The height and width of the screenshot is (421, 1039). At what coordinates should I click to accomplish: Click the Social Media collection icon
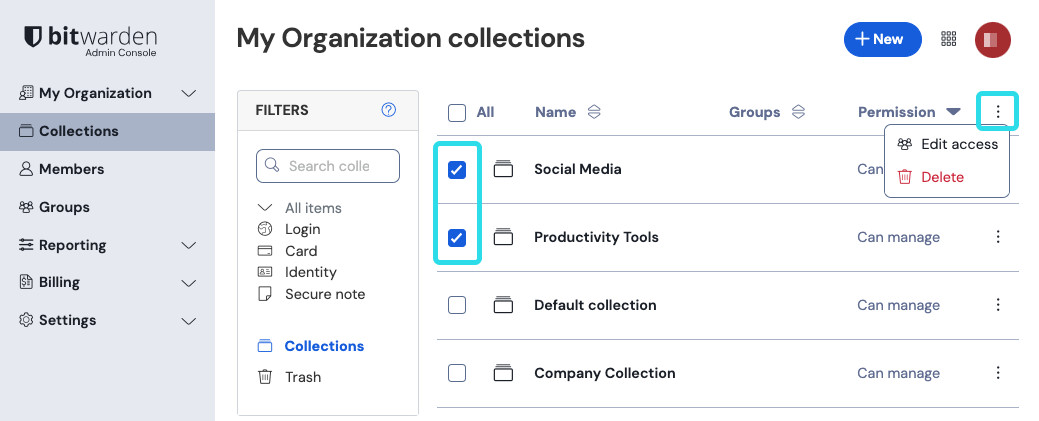503,170
